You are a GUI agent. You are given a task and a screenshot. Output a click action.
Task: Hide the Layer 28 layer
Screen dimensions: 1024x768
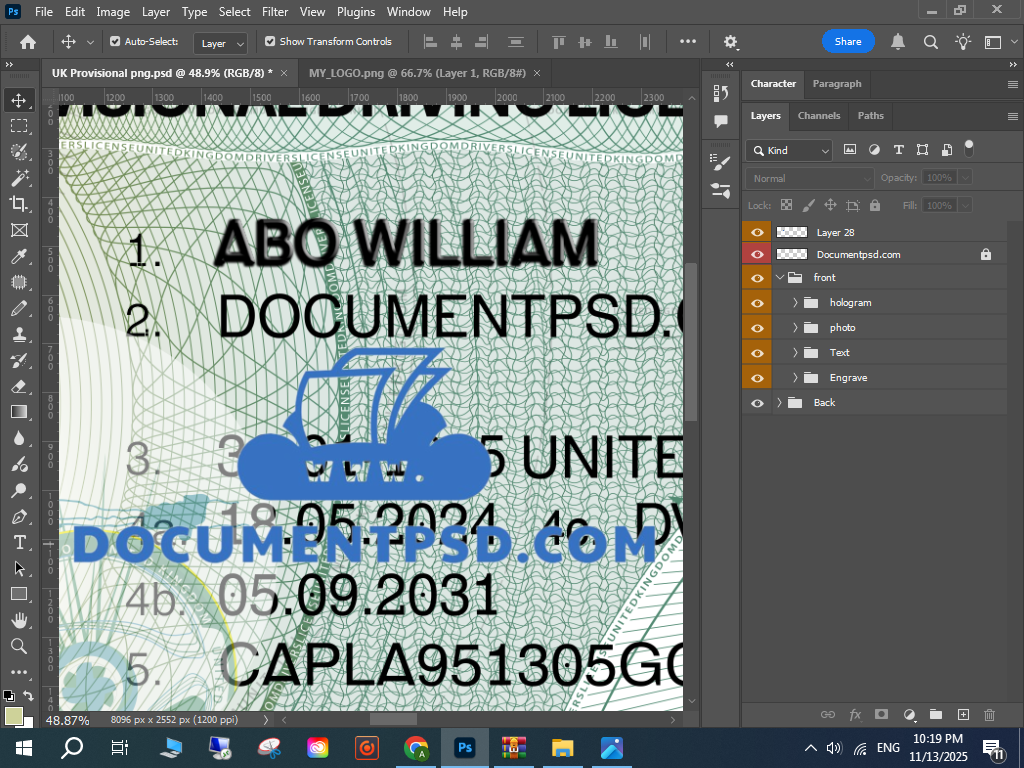757,232
